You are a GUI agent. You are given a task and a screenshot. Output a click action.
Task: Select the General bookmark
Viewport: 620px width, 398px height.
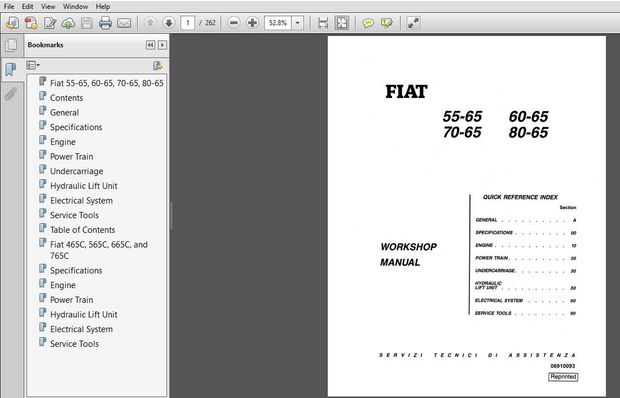click(64, 112)
